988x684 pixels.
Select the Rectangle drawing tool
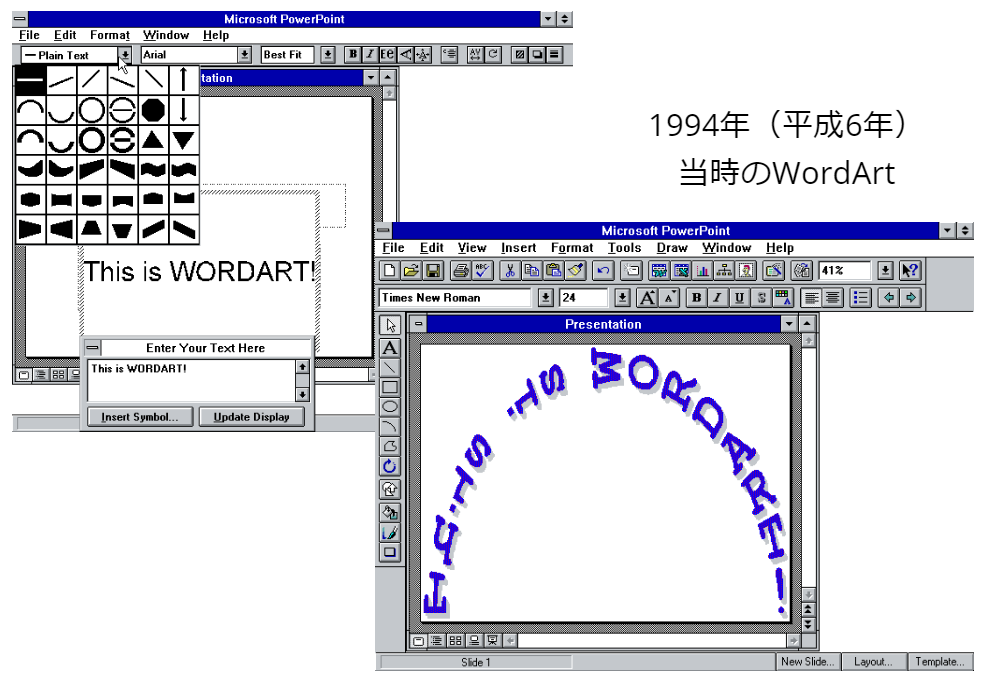(390, 387)
